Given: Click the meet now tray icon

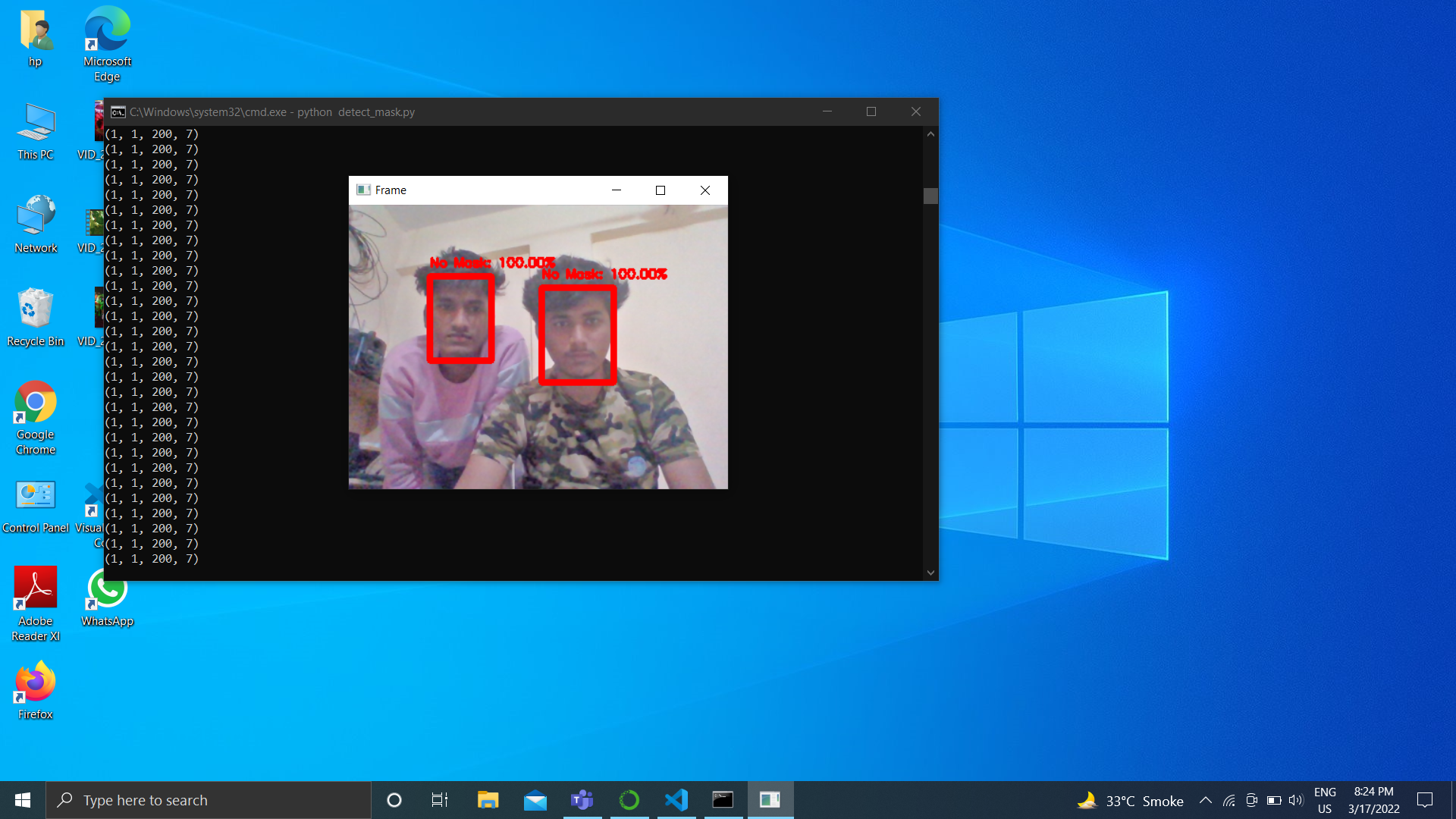Looking at the screenshot, I should (x=1252, y=800).
